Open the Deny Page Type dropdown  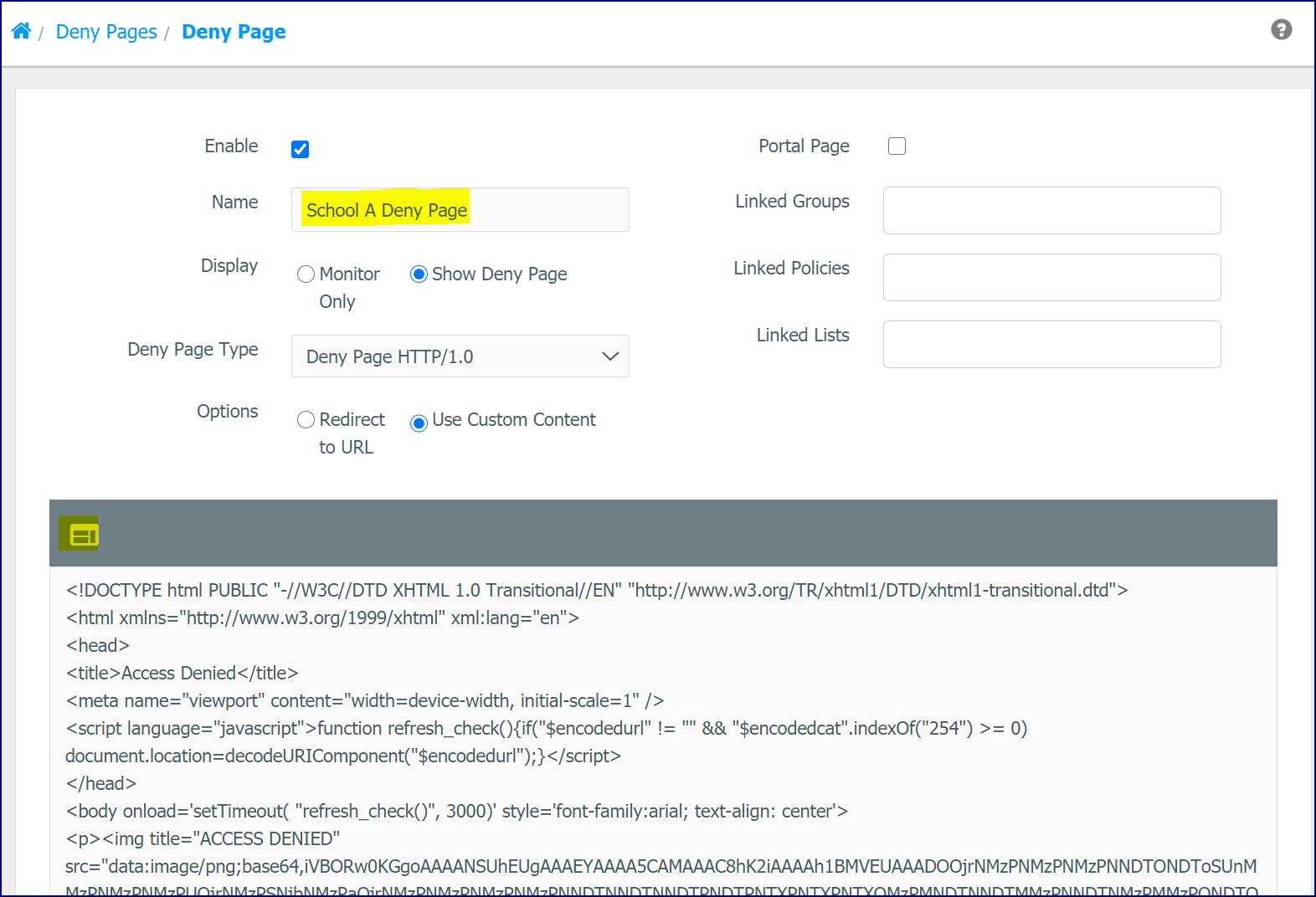tap(460, 356)
